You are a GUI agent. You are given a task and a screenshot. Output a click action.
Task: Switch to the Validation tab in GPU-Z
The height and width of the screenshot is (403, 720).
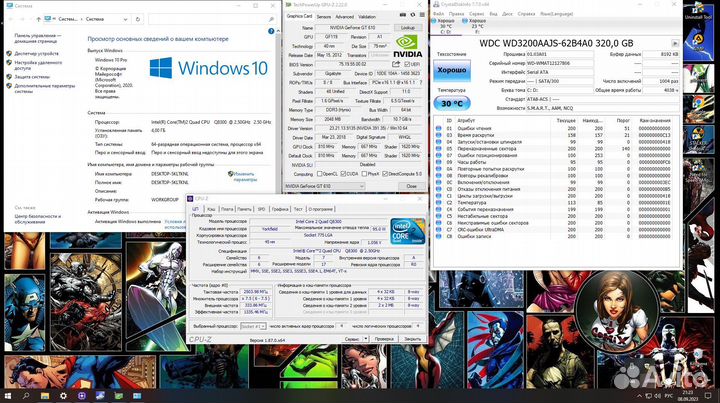click(x=367, y=17)
